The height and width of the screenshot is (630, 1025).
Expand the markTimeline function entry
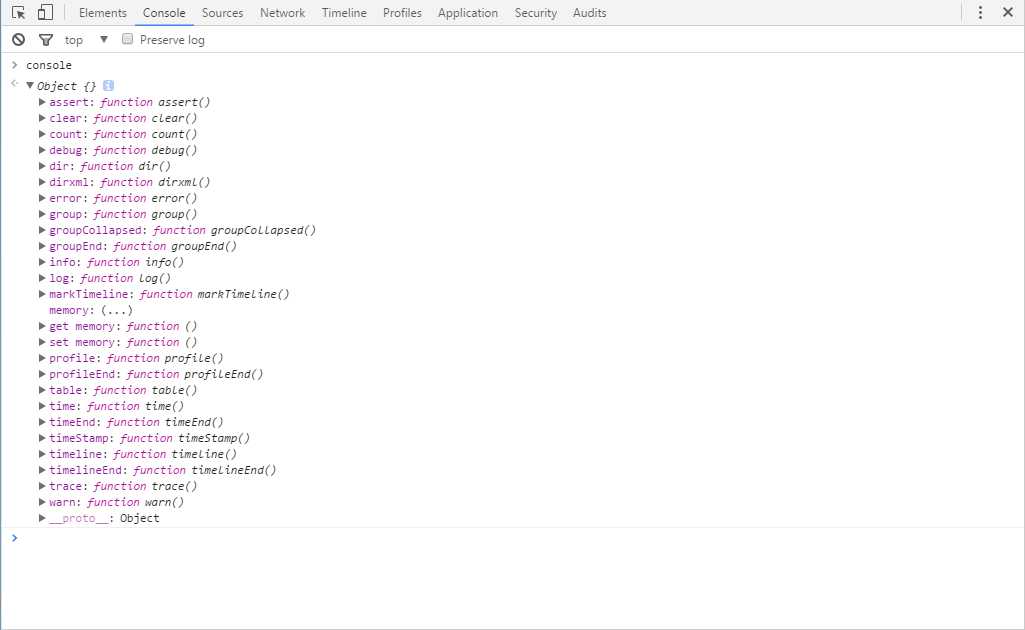[x=42, y=294]
